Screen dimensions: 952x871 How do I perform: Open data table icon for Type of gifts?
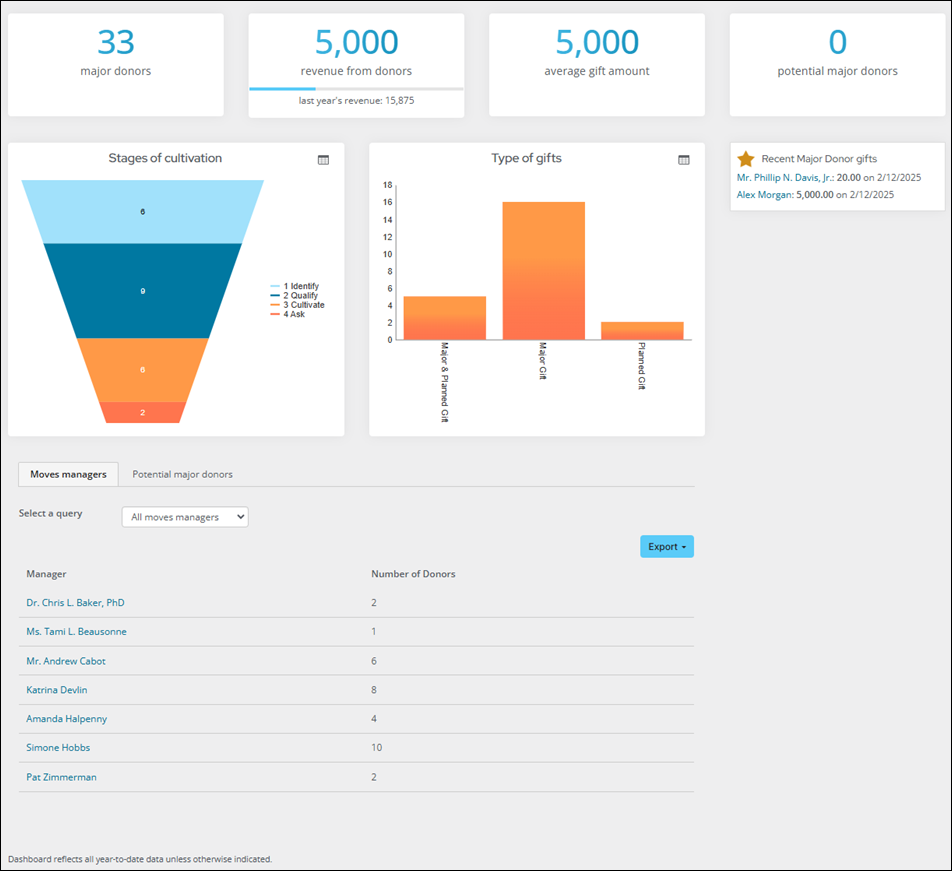684,160
